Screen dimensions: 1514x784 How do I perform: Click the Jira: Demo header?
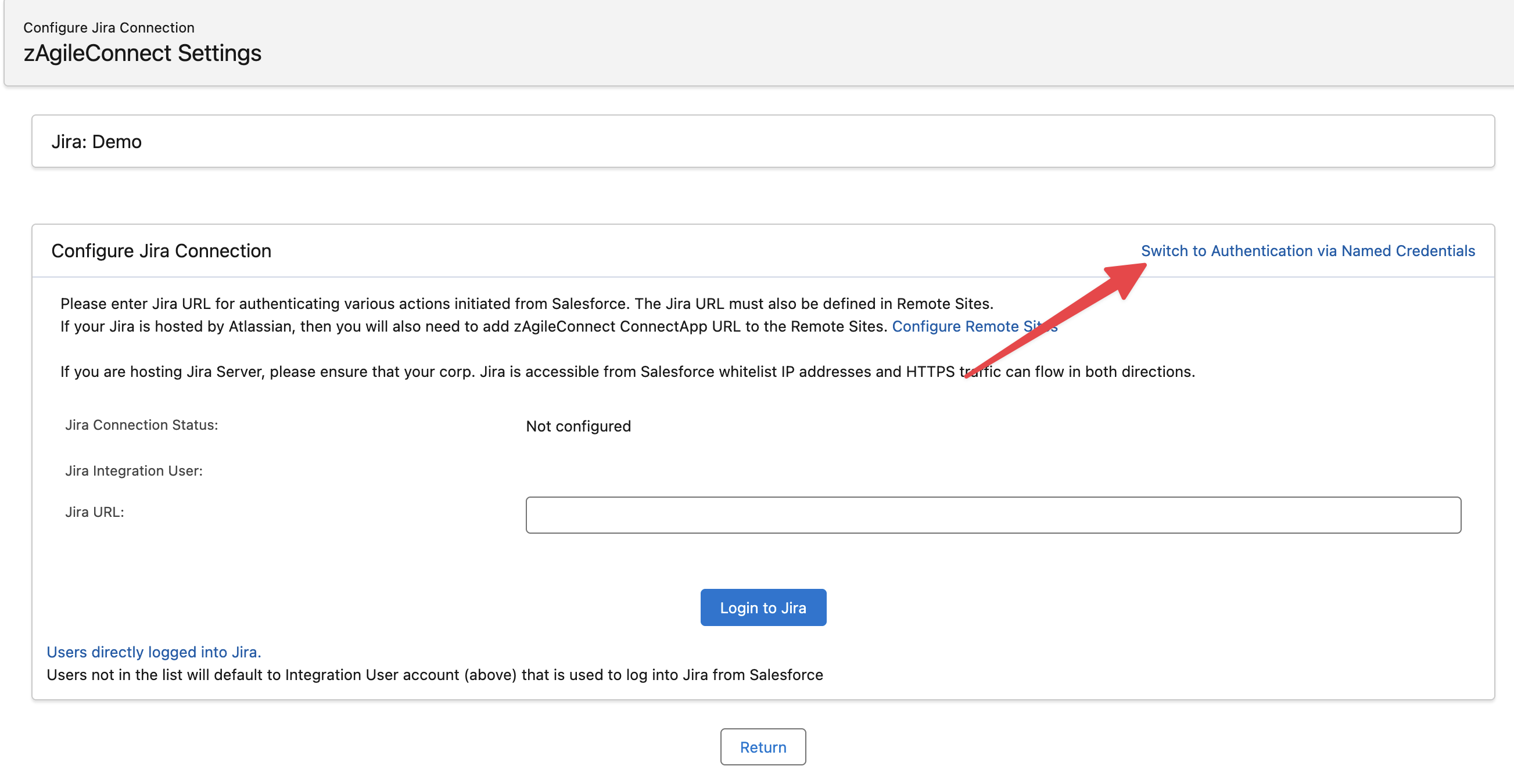pyautogui.click(x=96, y=142)
